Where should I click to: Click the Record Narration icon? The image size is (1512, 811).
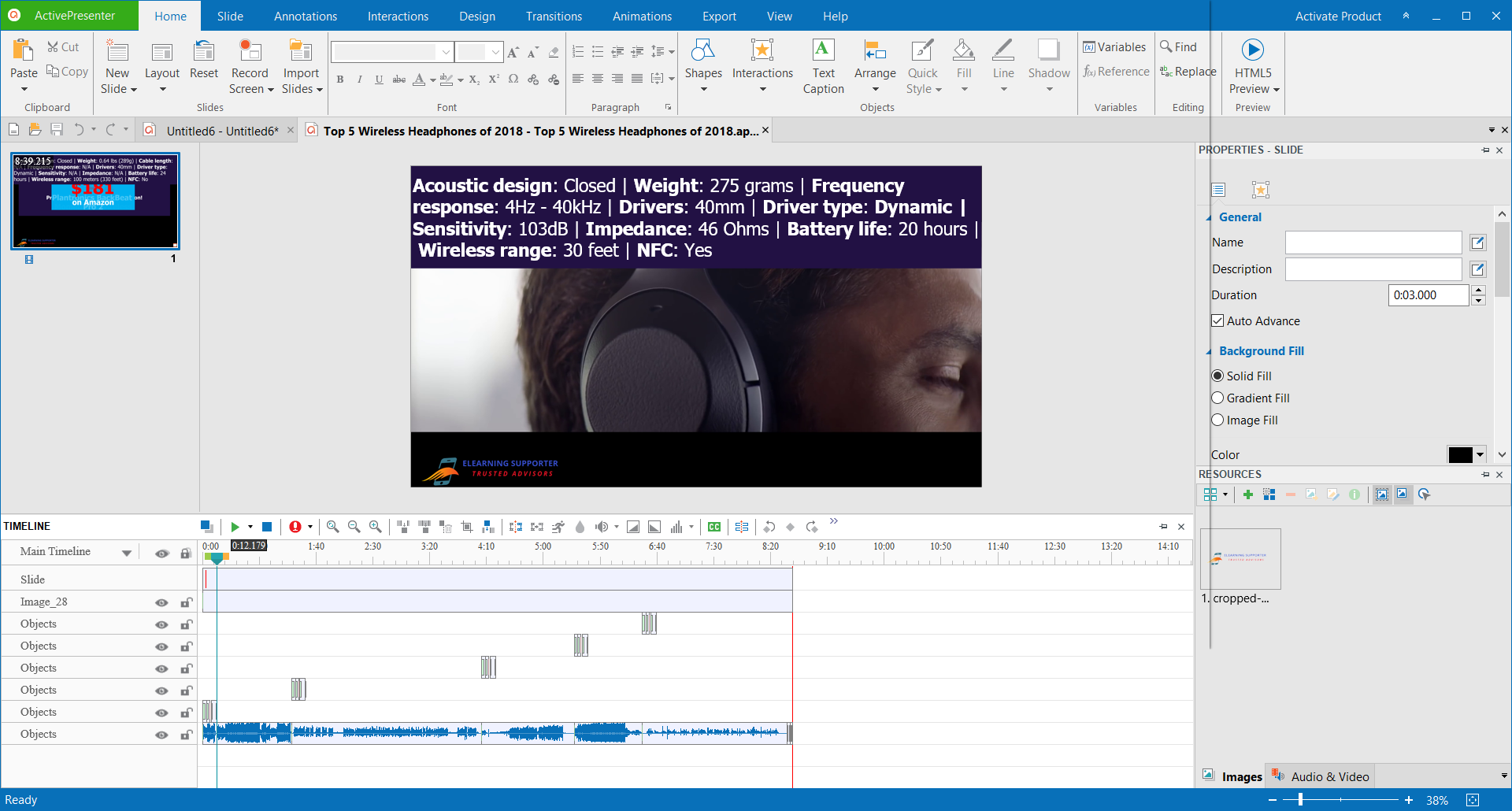297,526
